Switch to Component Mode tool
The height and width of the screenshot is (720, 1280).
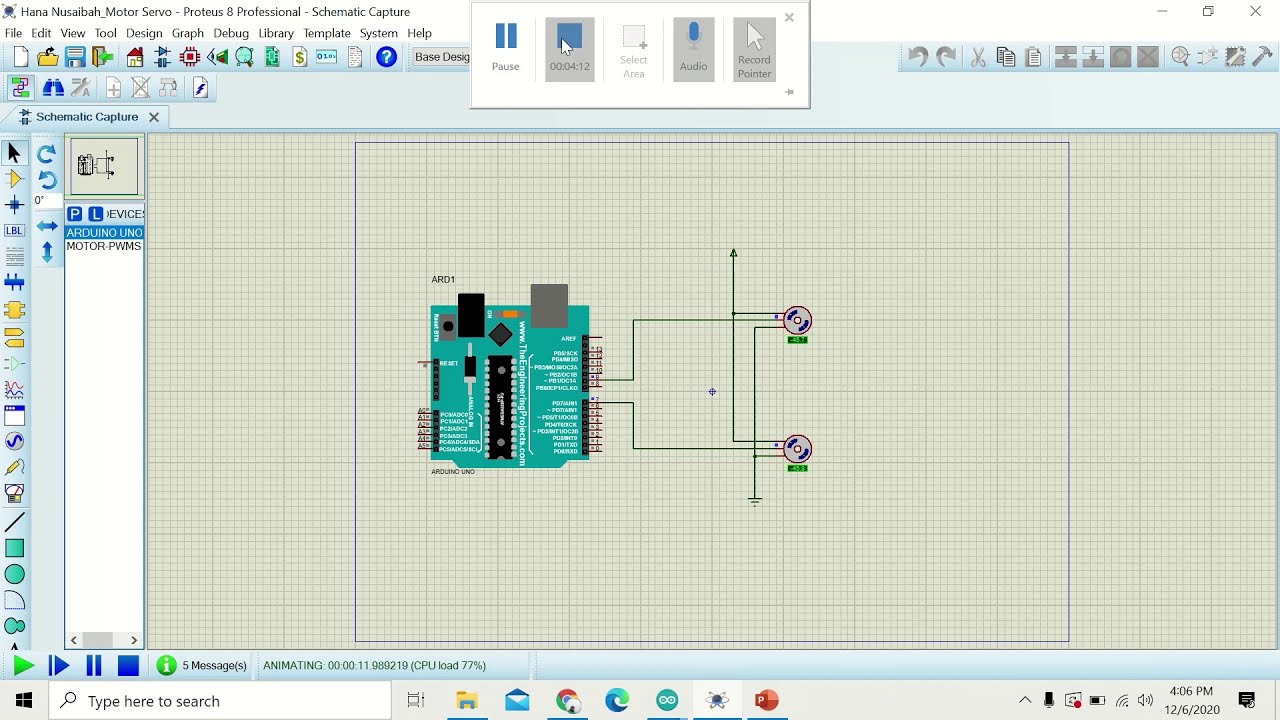tap(14, 179)
